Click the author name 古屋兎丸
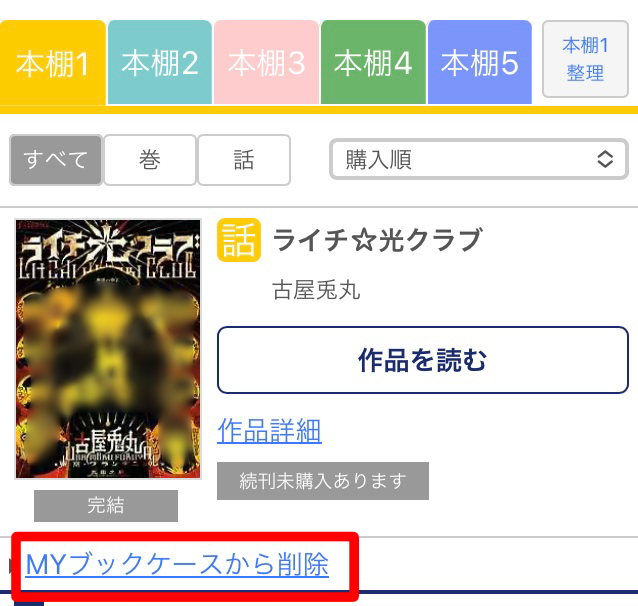 tap(316, 290)
